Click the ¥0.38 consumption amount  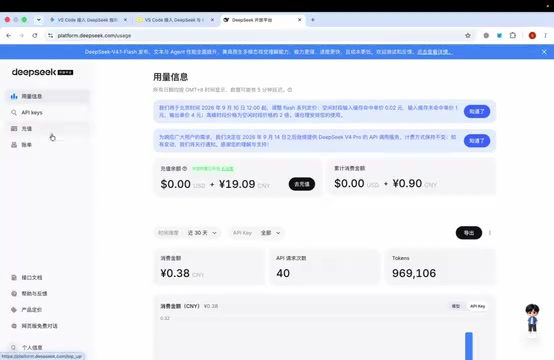pyautogui.click(x=175, y=273)
